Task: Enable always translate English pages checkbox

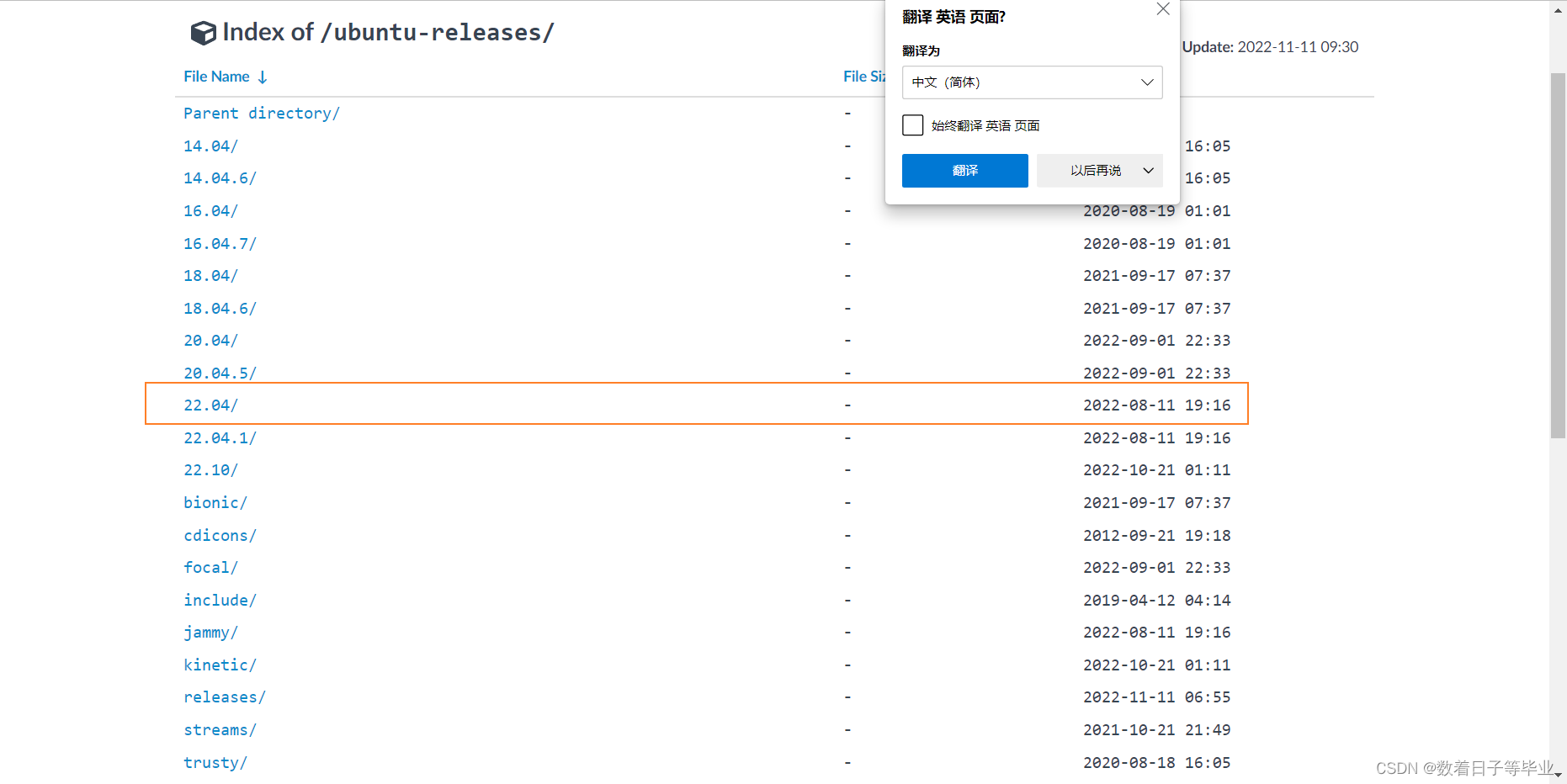Action: [x=912, y=125]
